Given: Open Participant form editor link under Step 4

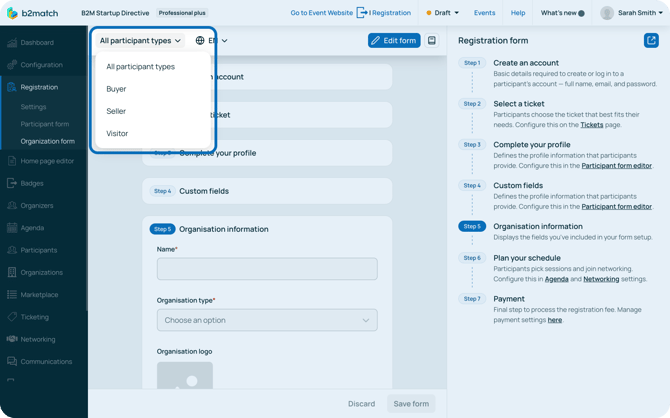Looking at the screenshot, I should pyautogui.click(x=616, y=206).
